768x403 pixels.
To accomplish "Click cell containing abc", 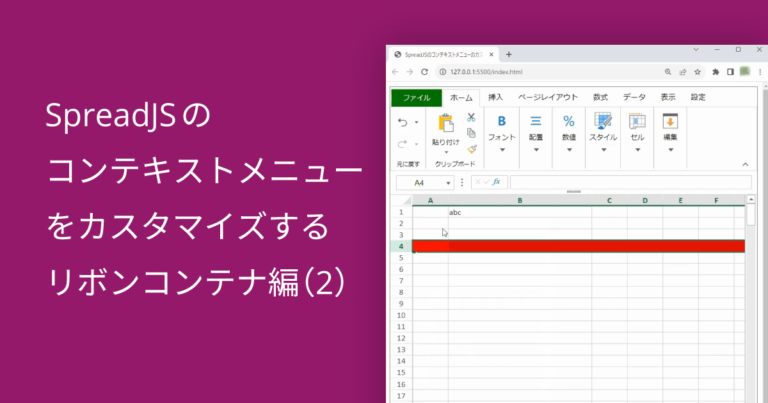I will [520, 212].
